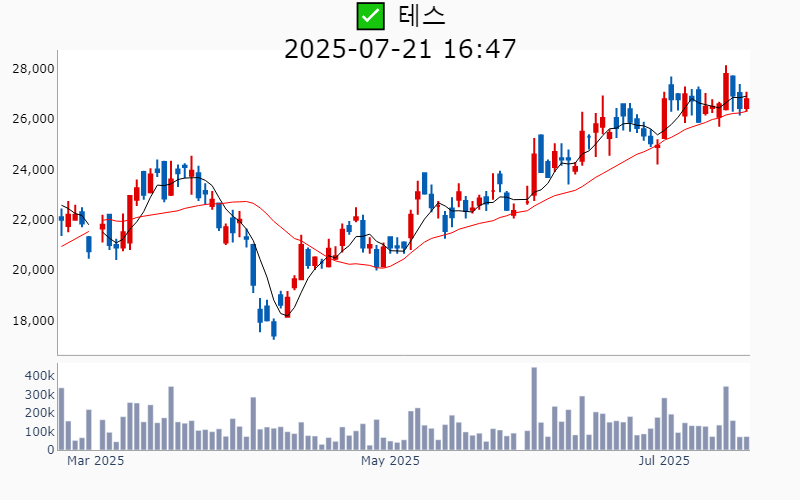Click the 400k volume axis label
800x500 pixels.
coord(40,376)
